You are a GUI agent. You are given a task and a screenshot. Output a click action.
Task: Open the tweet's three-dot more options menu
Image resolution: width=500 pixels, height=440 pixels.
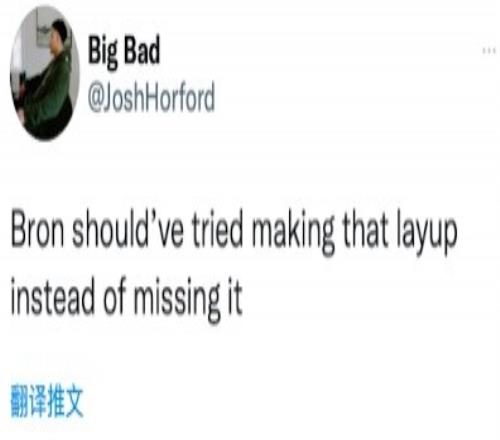point(489,51)
